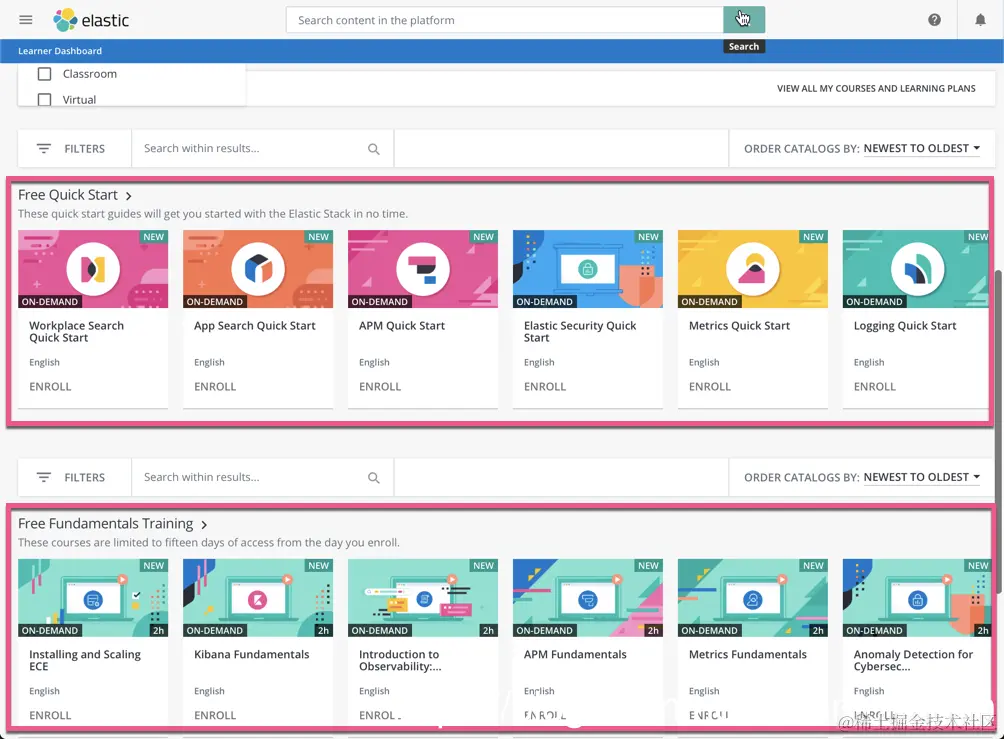The height and width of the screenshot is (739, 1004).
Task: Go to Learner Dashboard
Action: click(x=60, y=51)
